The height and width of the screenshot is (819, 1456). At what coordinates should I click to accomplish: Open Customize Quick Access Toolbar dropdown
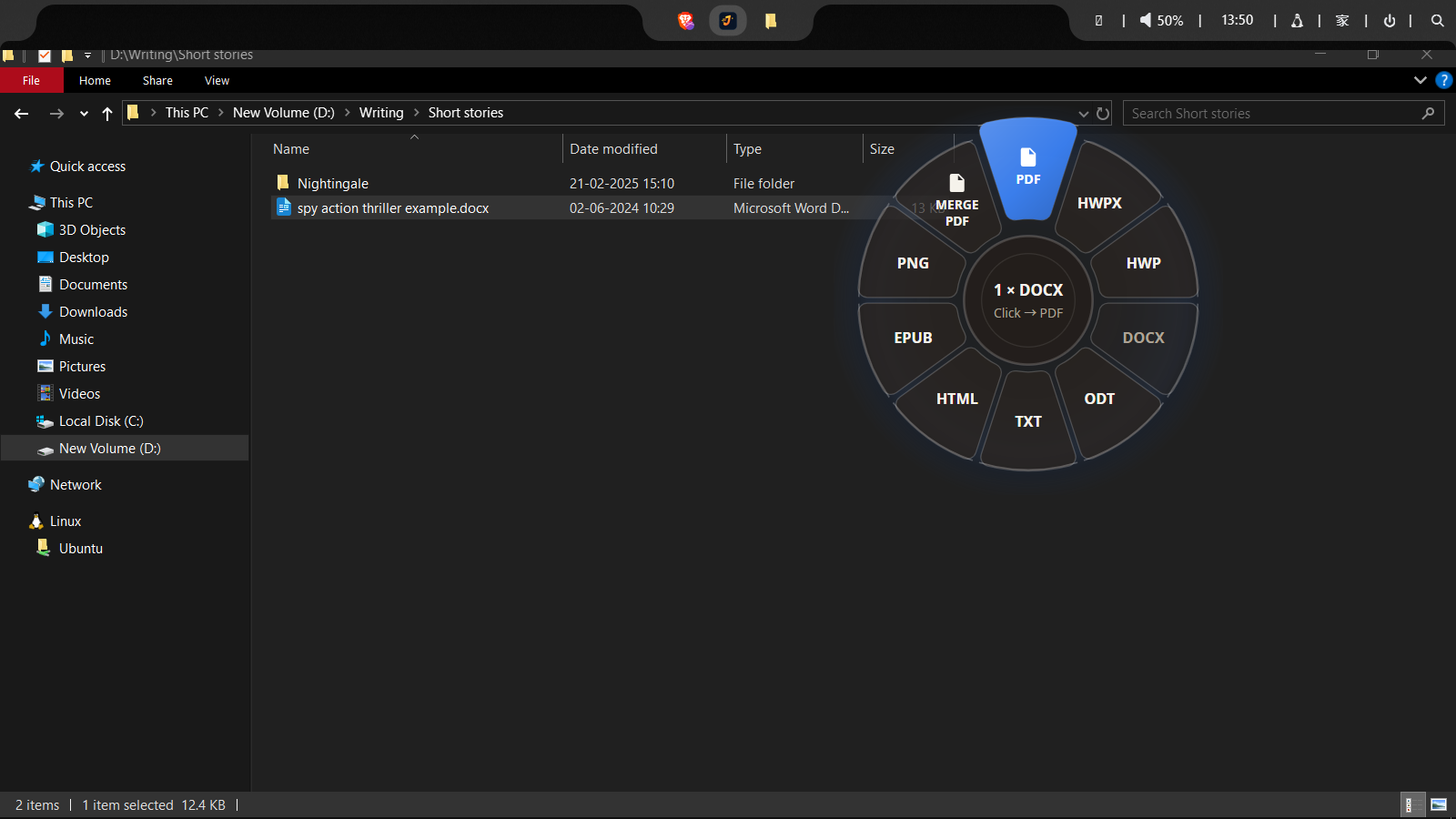click(x=87, y=56)
